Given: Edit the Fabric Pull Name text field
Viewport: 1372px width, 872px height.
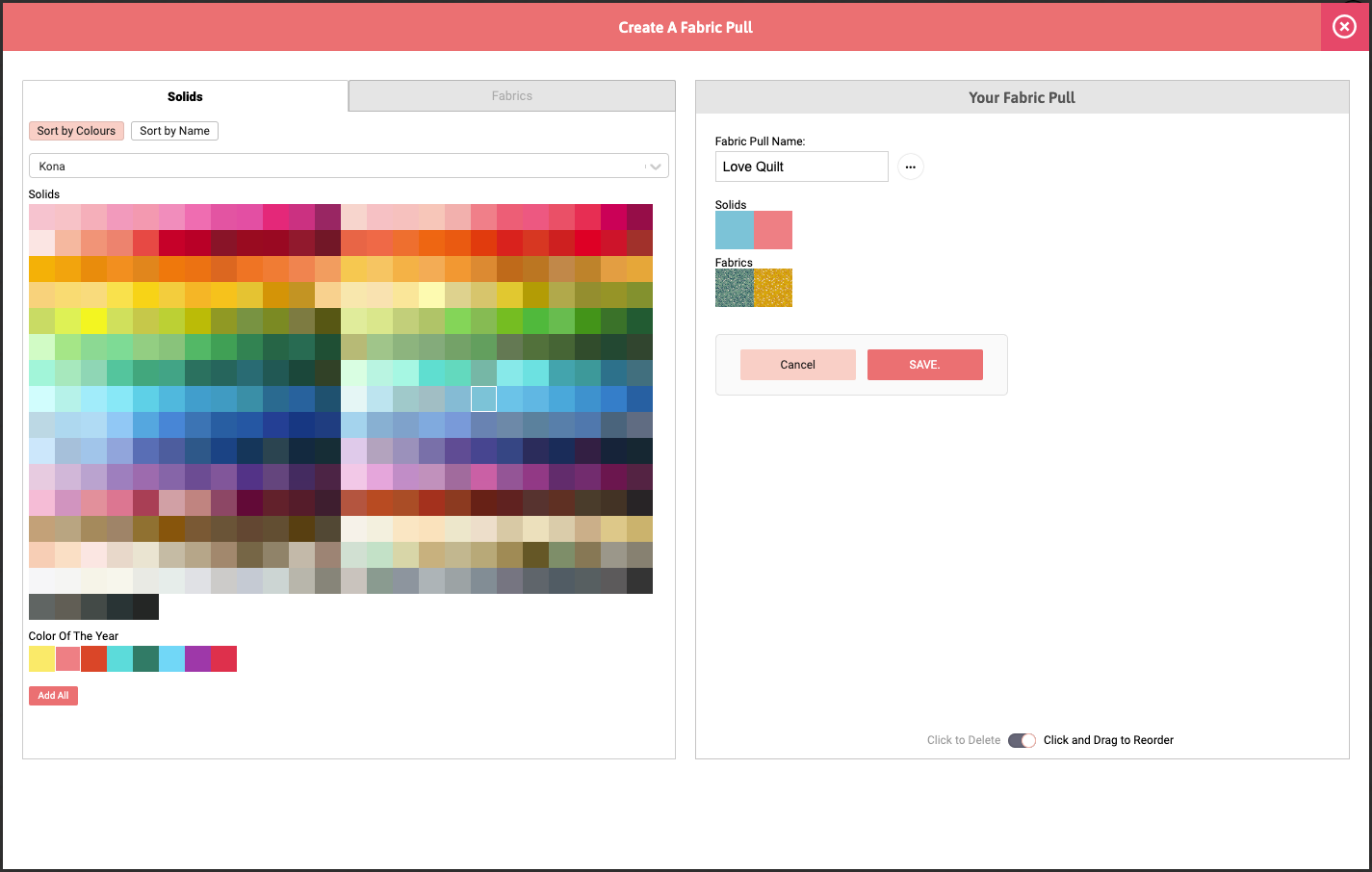Looking at the screenshot, I should [801, 167].
